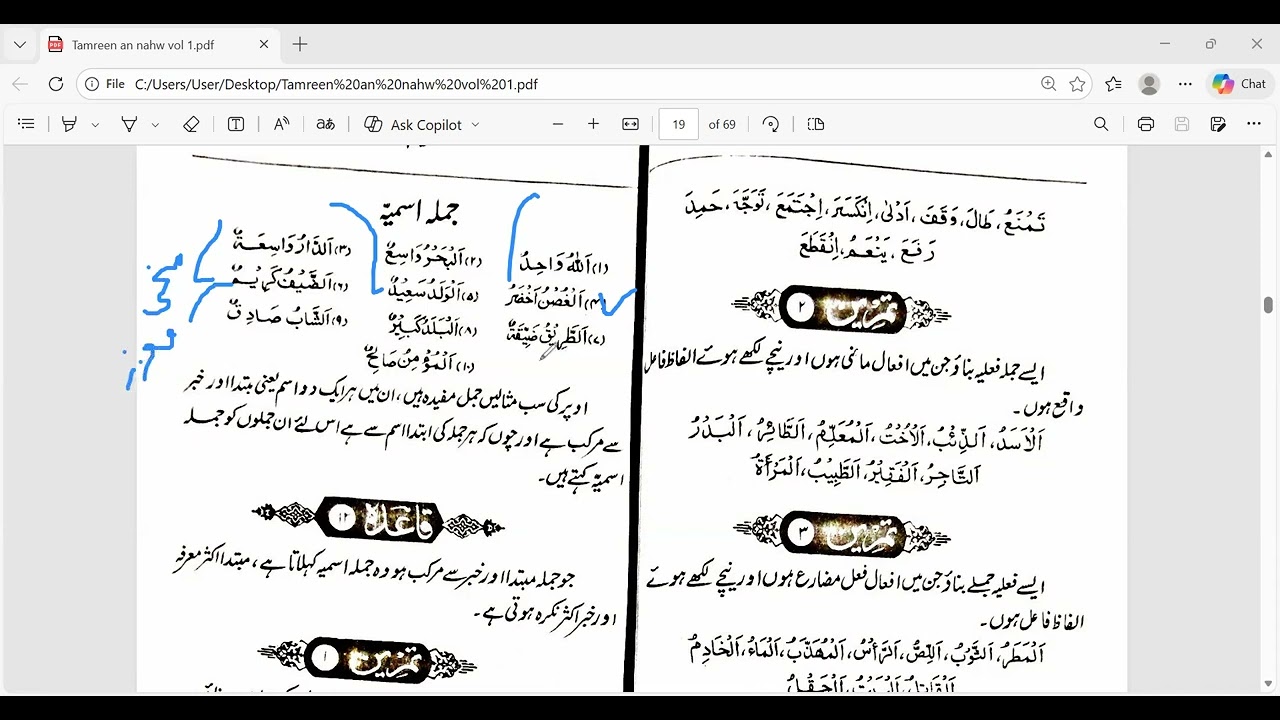Viewport: 1280px width, 720px height.
Task: Search within the PDF document
Action: coord(1101,124)
